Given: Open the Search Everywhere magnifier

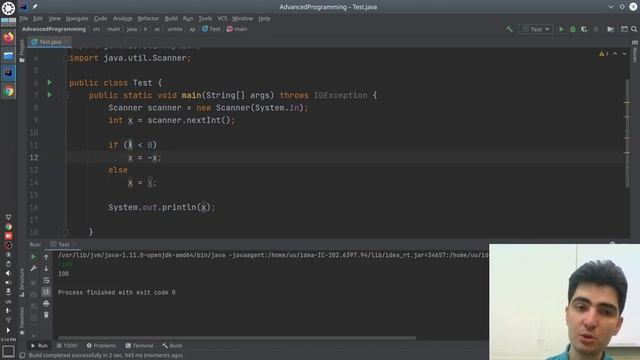Looking at the screenshot, I should pyautogui.click(x=634, y=29).
